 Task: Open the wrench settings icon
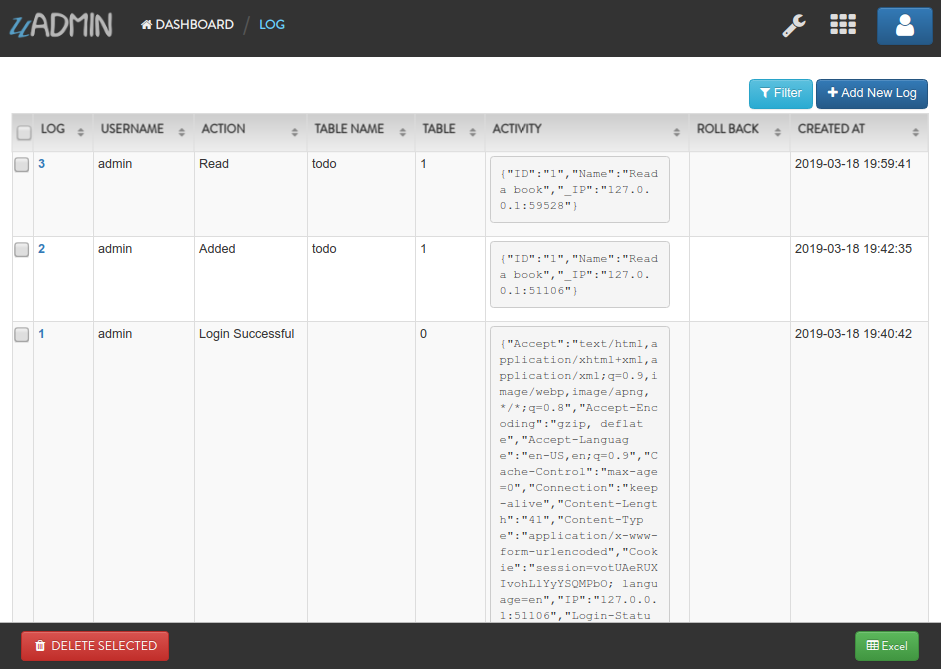coord(793,25)
